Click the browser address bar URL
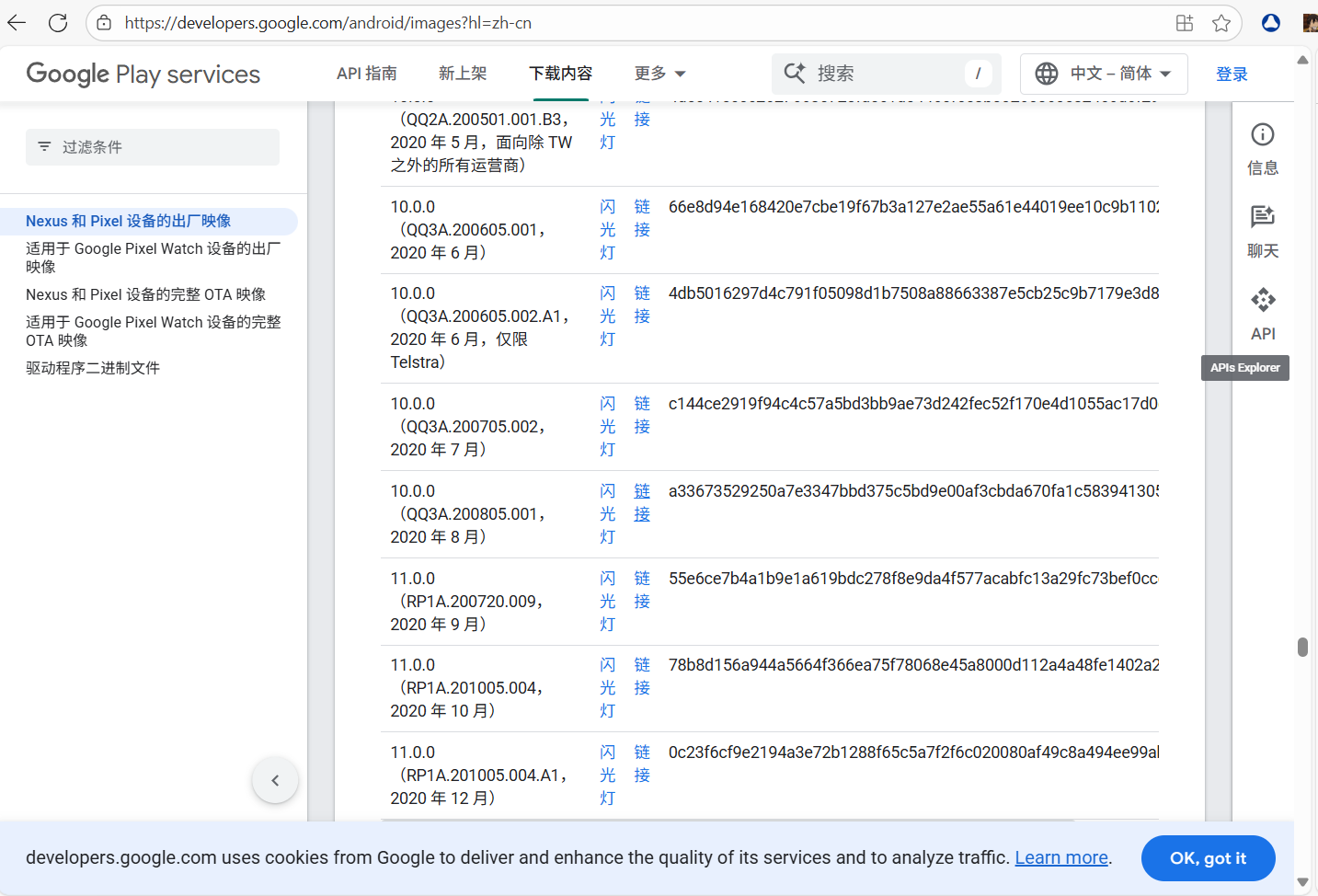 pyautogui.click(x=328, y=23)
